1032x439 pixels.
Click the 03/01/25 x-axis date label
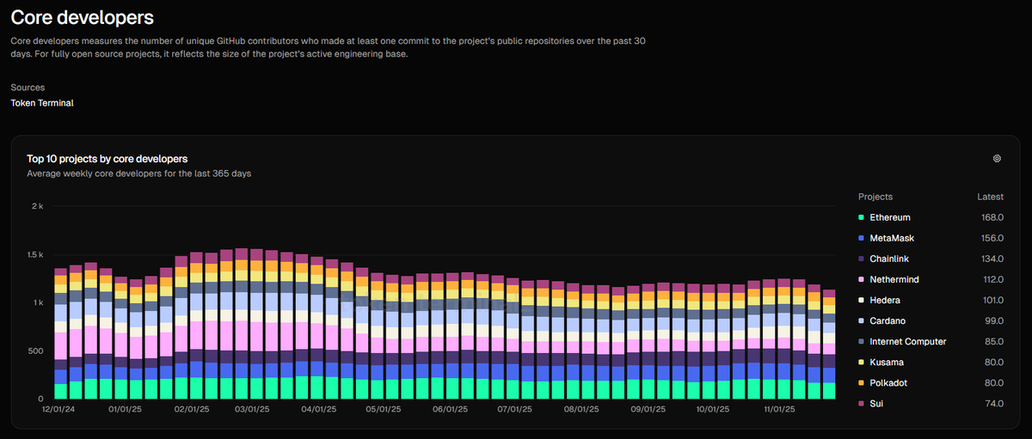tap(253, 409)
